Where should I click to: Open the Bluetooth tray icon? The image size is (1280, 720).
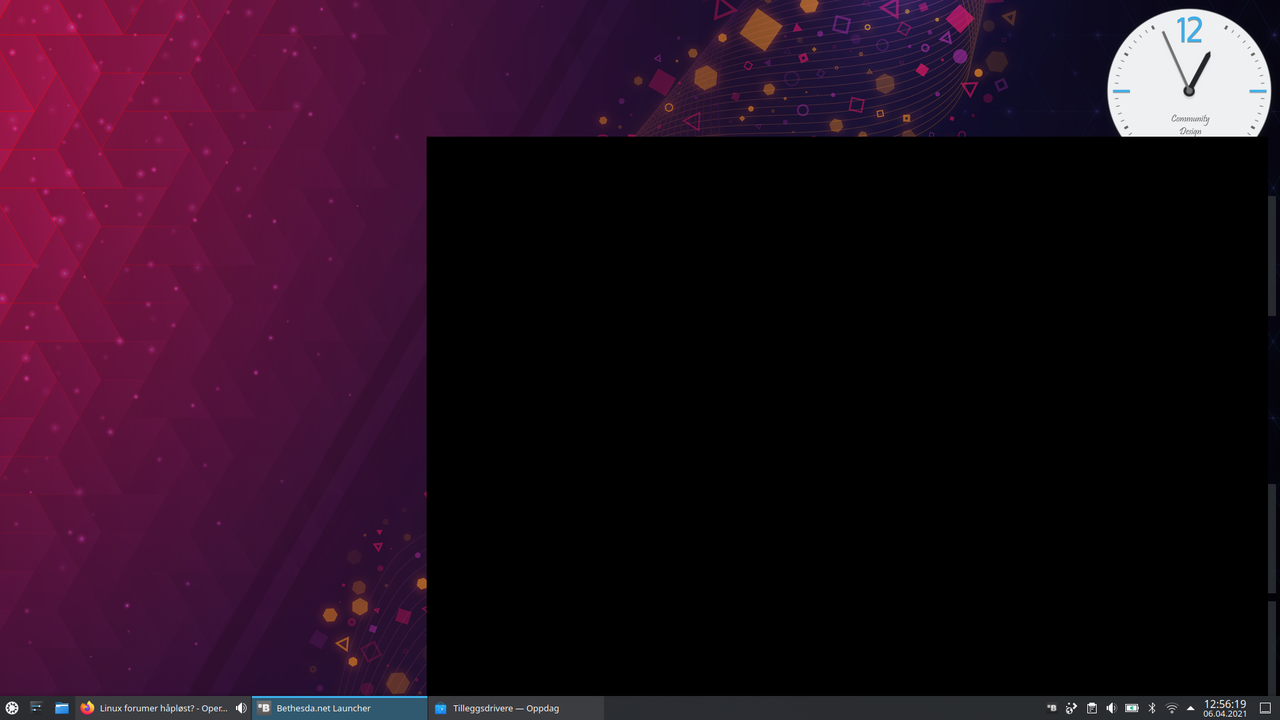coord(1152,708)
